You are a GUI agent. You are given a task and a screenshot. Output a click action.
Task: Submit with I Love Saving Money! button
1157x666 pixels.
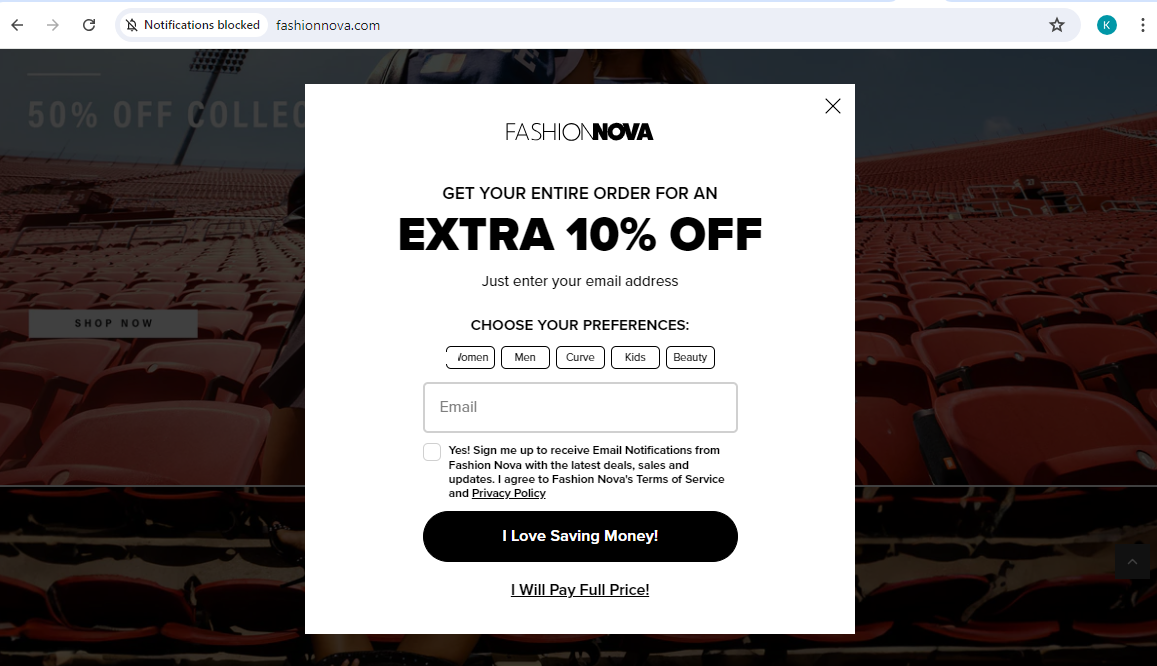pos(580,536)
